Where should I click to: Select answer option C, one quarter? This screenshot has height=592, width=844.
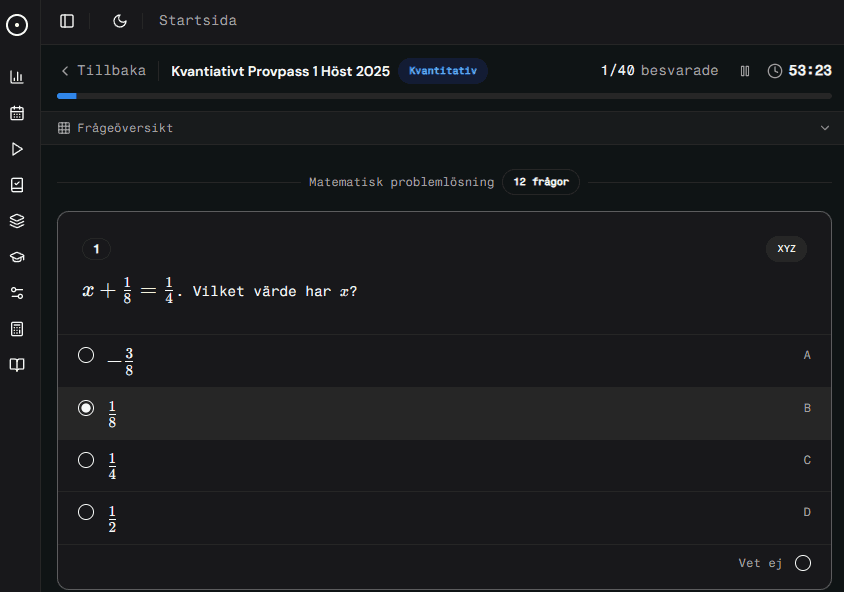click(x=86, y=460)
